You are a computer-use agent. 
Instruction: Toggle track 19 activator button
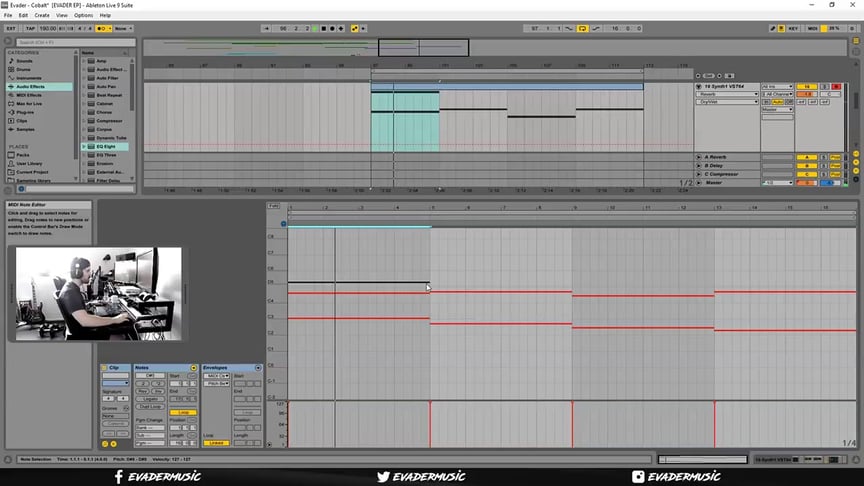click(807, 87)
